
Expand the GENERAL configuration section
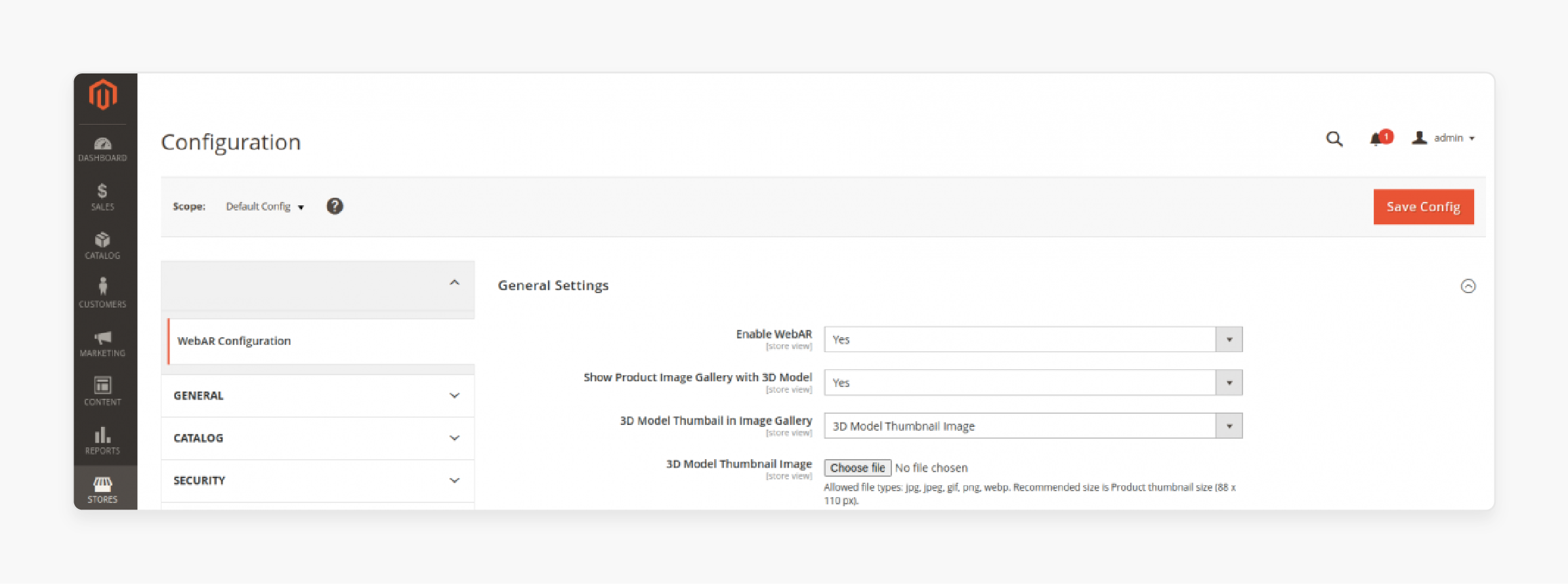click(318, 395)
